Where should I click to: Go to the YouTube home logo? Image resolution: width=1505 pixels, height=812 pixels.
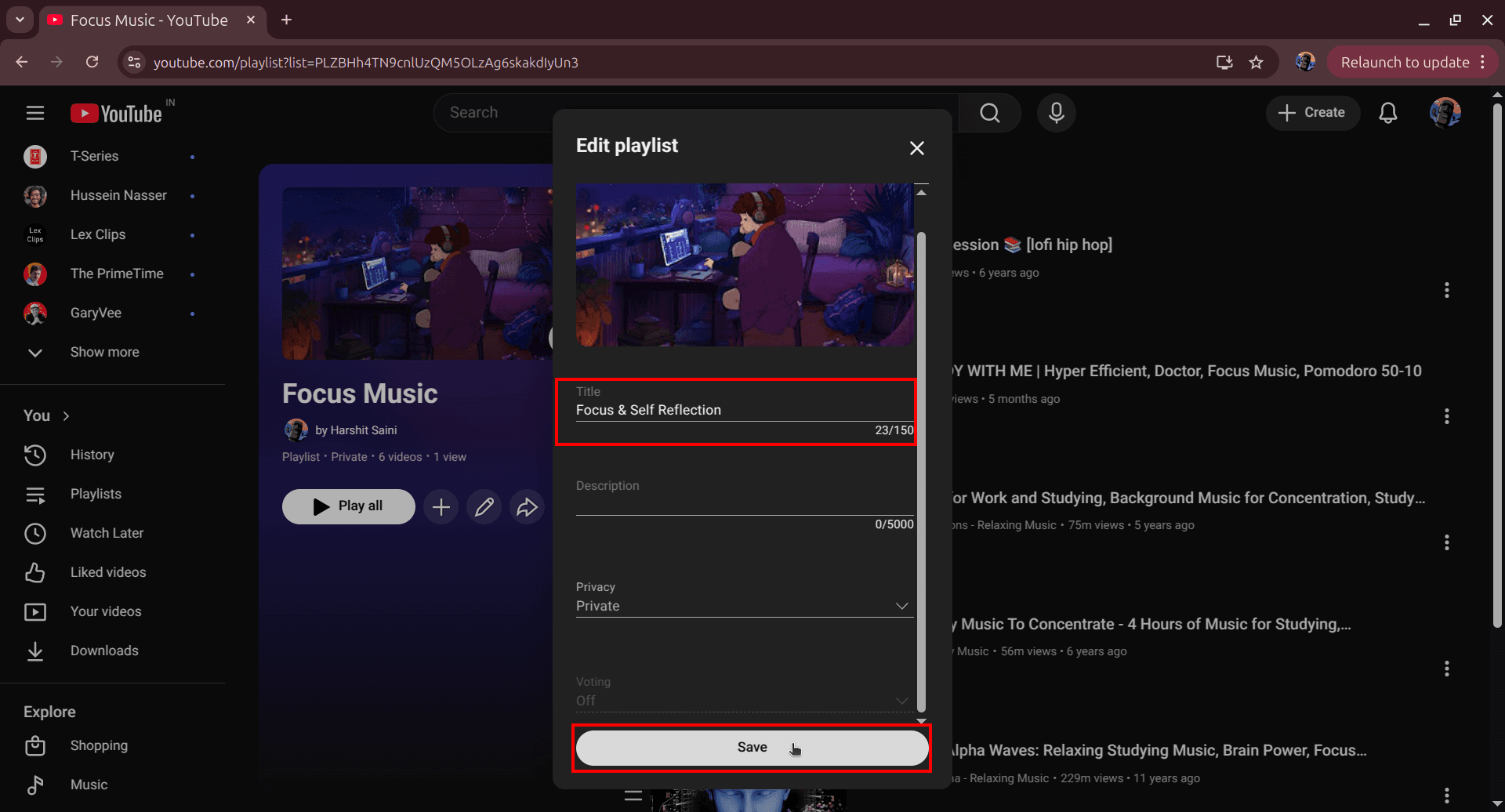[x=116, y=114]
